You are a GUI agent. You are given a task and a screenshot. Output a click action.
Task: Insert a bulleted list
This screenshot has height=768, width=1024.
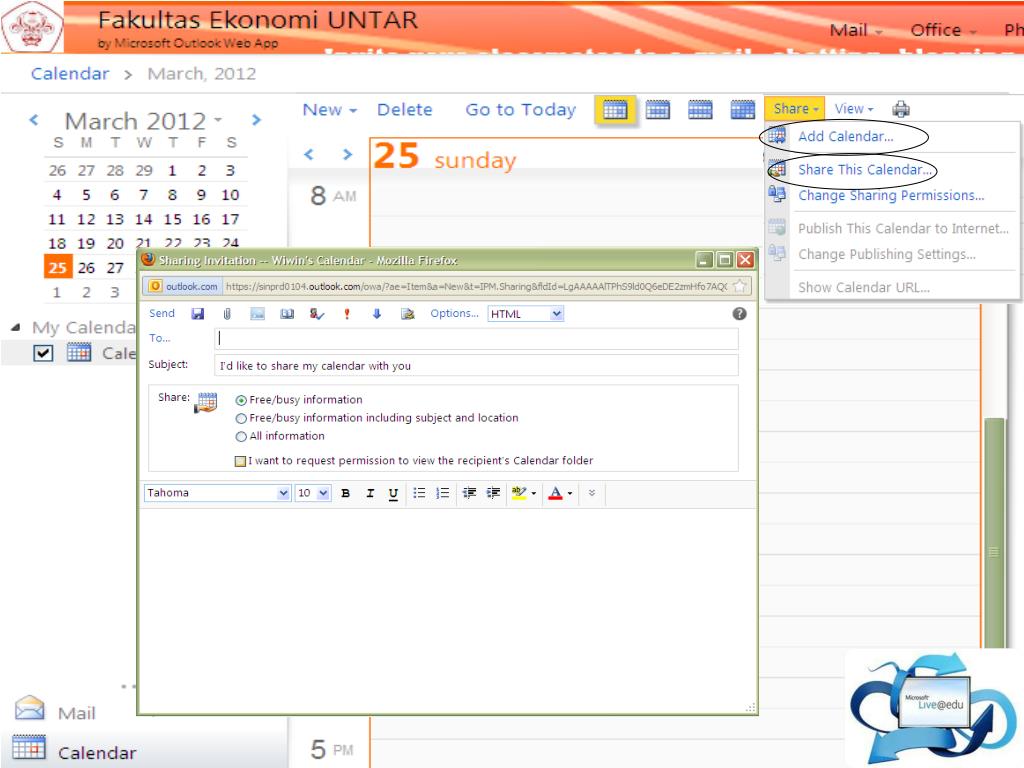[x=419, y=493]
